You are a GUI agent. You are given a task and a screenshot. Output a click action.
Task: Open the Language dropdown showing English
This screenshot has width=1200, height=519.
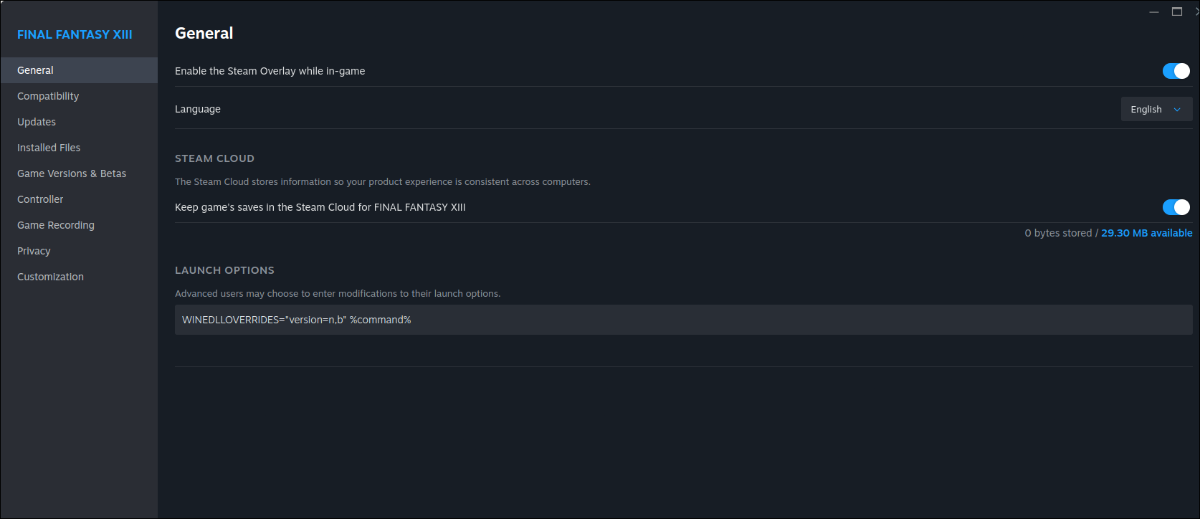(x=1156, y=109)
